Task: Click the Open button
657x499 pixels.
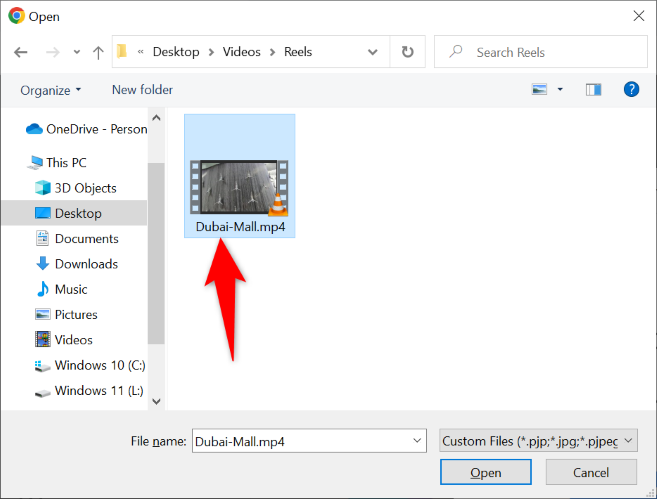Action: (x=486, y=472)
